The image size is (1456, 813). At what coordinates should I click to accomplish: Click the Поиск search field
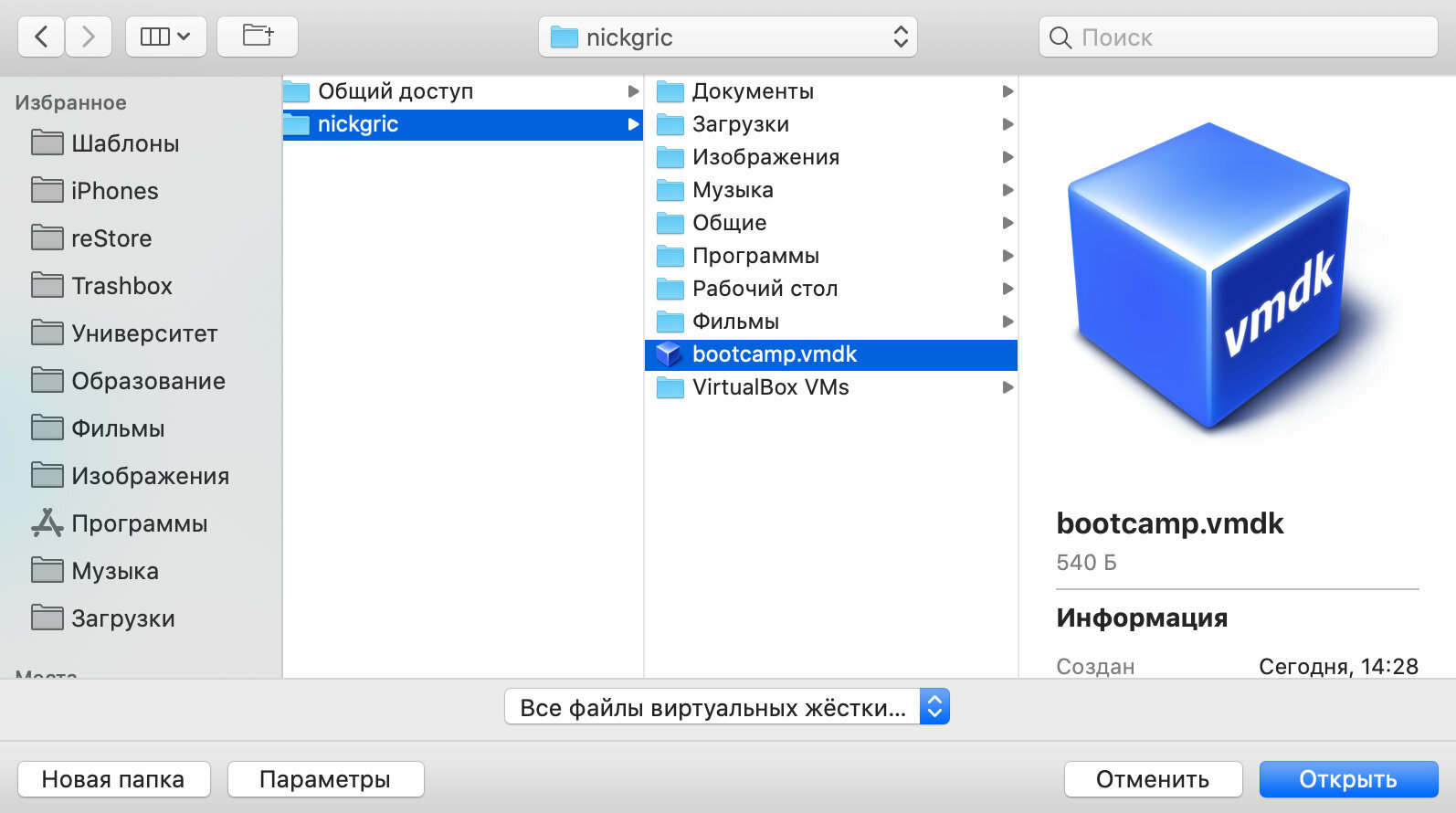[x=1239, y=37]
